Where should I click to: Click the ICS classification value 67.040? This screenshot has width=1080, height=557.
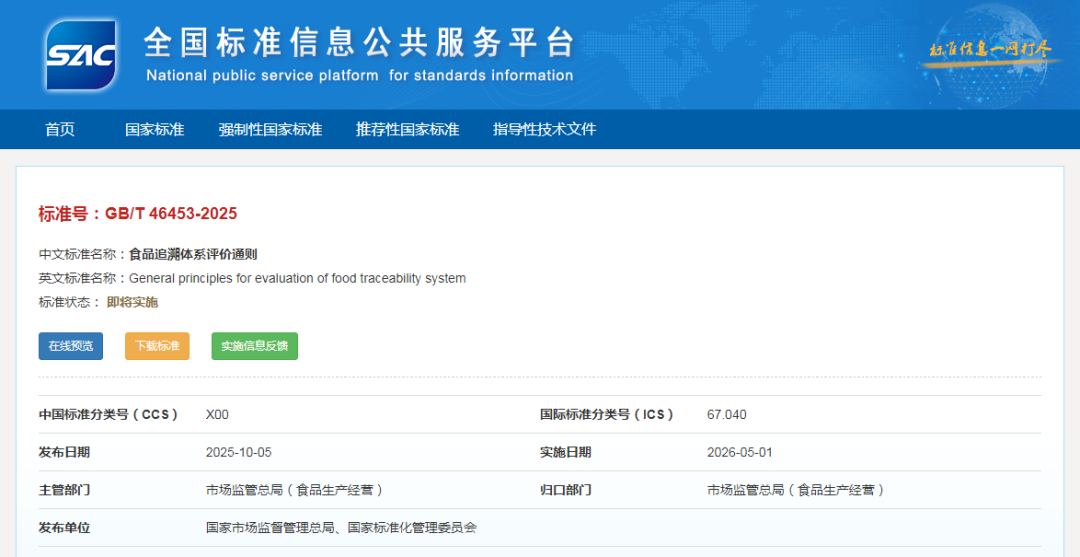[726, 415]
